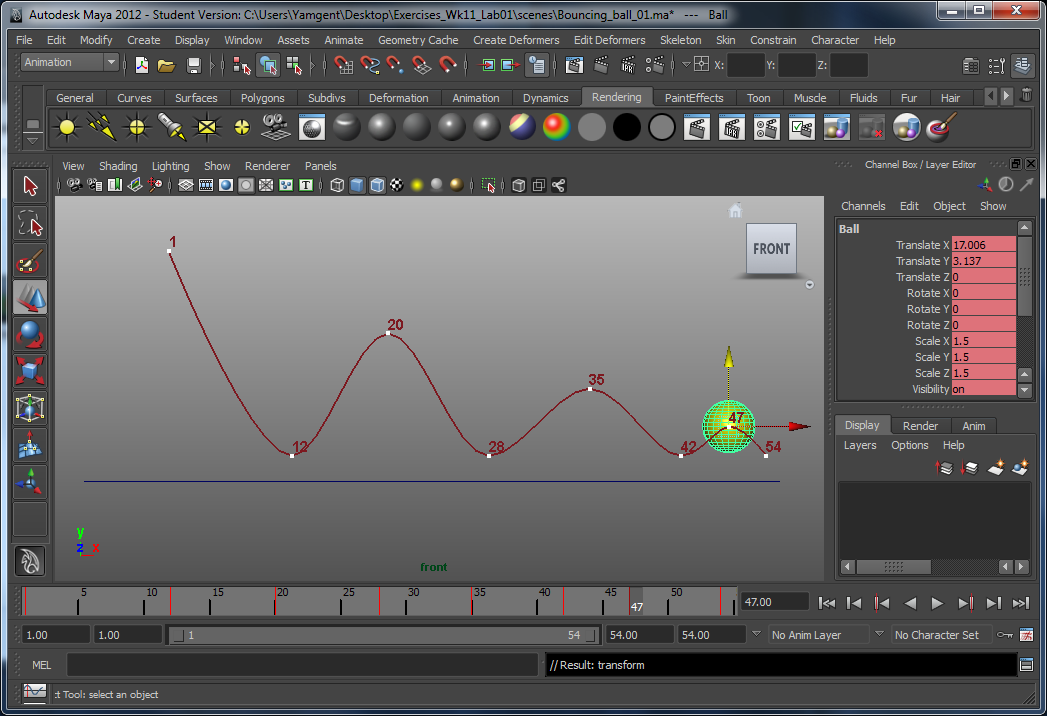Click the shelf tabs scroll right arrow
Viewport: 1047px width, 716px height.
1006,96
